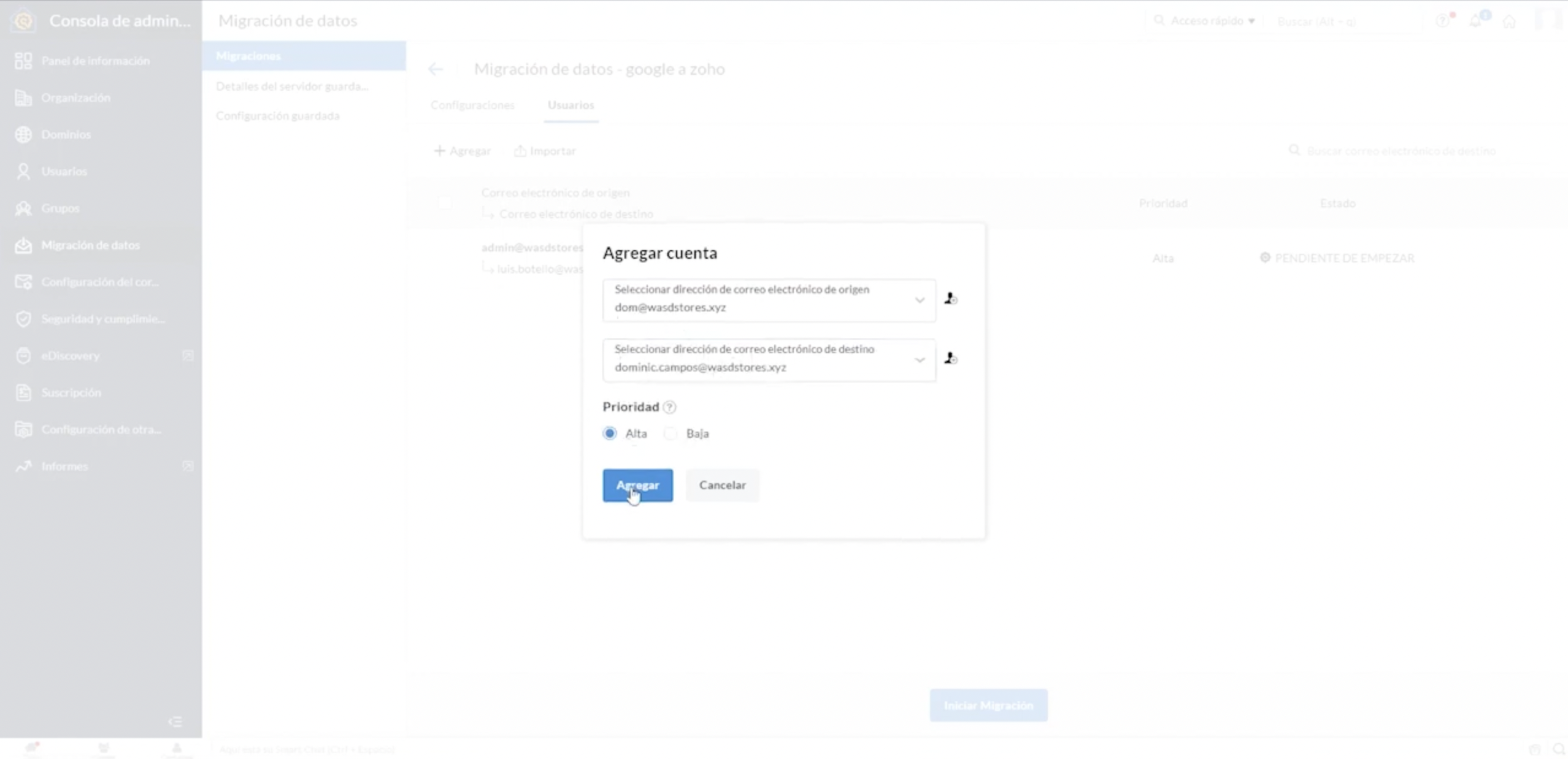Click the Zoho admin console logo
Viewport: 1568px width, 759px height.
click(x=23, y=21)
